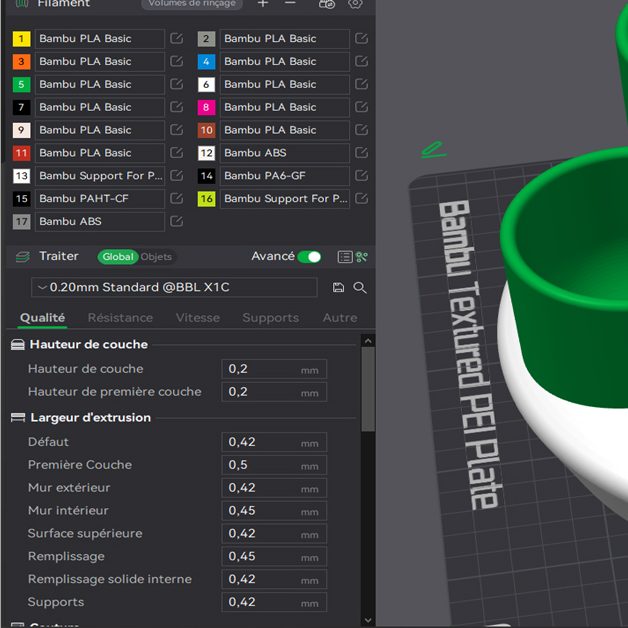Edit filament 10 preset icon
This screenshot has width=628, height=628.
pyautogui.click(x=361, y=130)
